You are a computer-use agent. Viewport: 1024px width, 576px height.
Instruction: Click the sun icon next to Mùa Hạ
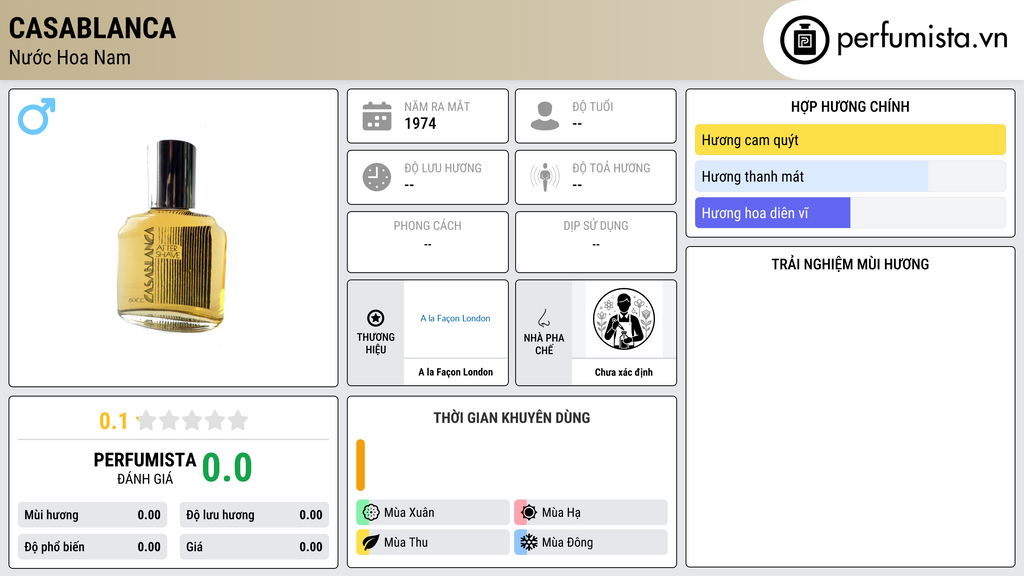[x=528, y=513]
